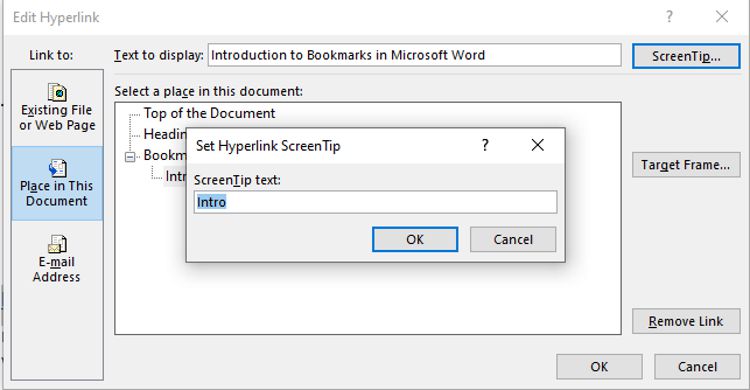
Task: Select the Headings tree entry
Action: (x=165, y=134)
